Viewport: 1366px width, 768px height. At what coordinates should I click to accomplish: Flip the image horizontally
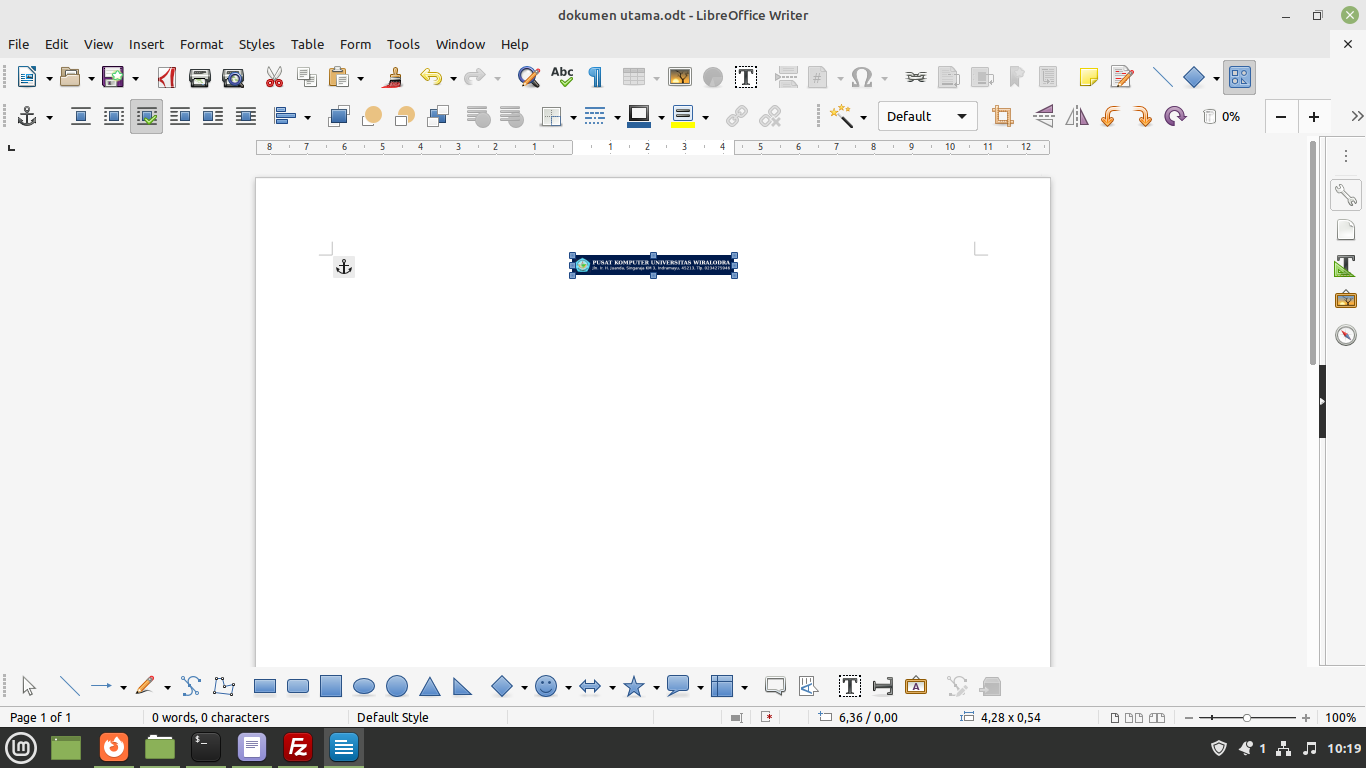[x=1076, y=117]
